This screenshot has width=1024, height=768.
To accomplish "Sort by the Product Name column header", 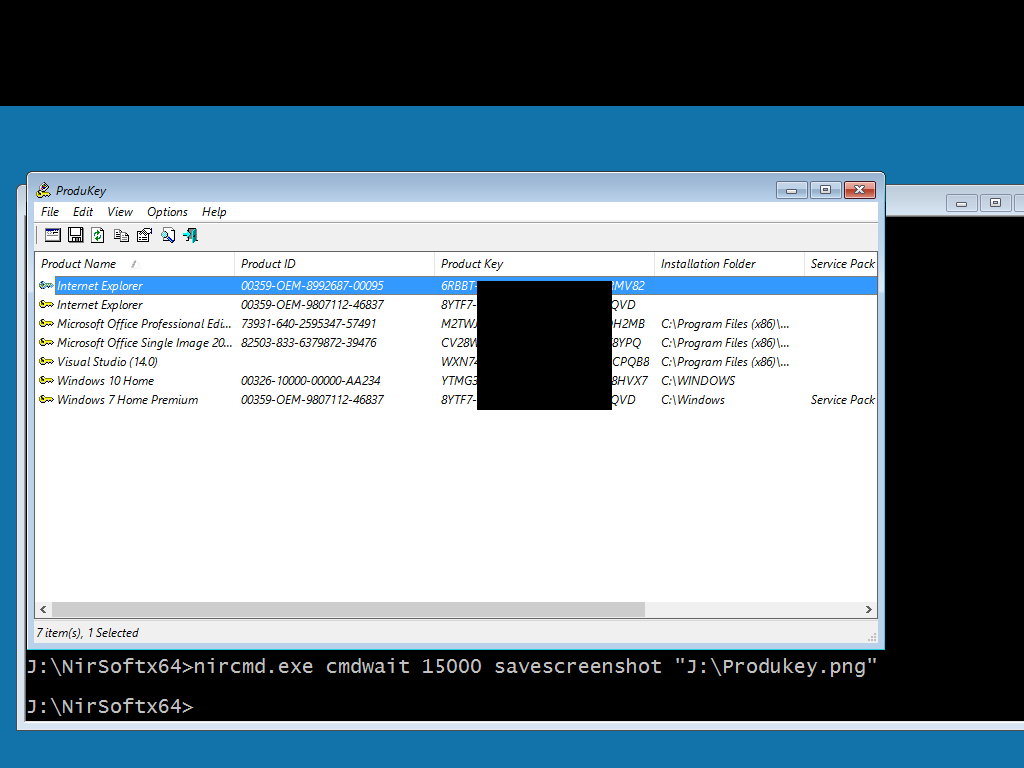I will coord(79,264).
